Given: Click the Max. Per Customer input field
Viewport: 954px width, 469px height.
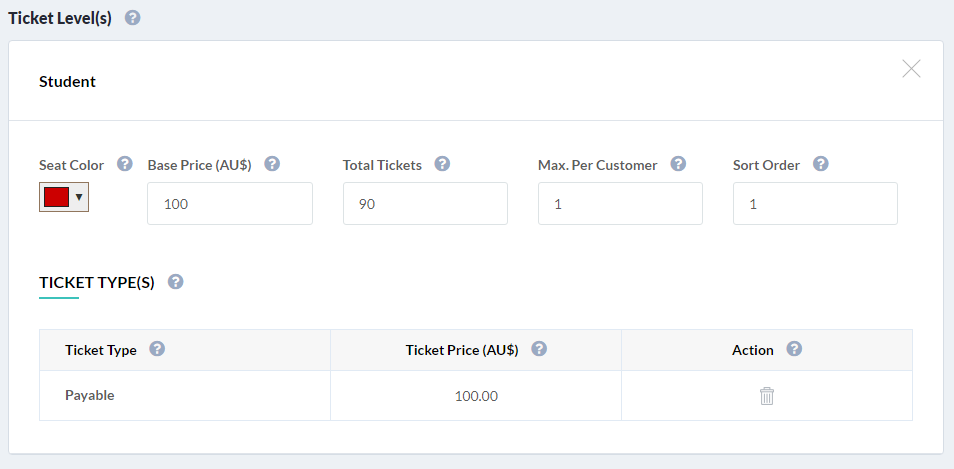Looking at the screenshot, I should tap(621, 204).
